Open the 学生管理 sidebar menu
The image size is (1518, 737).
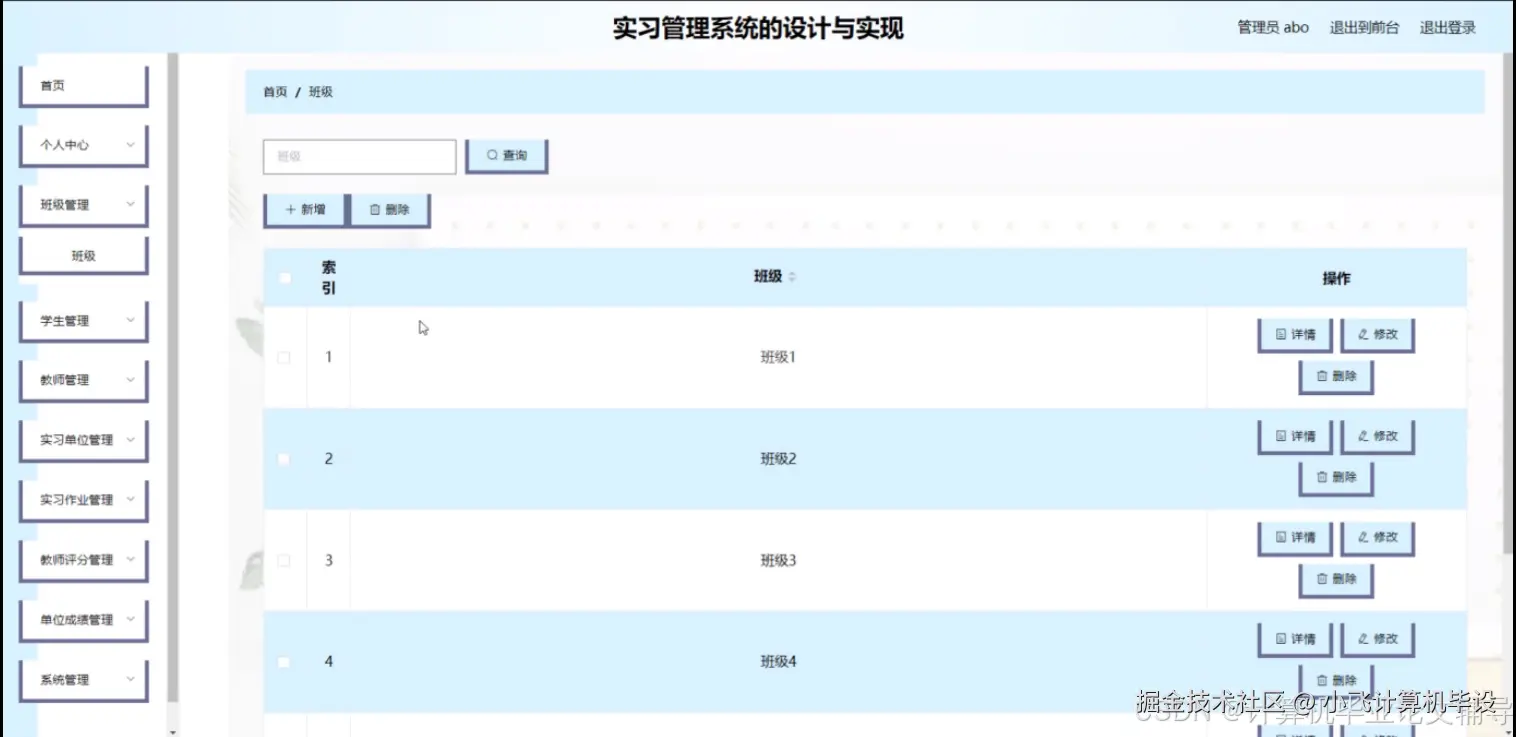(x=84, y=321)
